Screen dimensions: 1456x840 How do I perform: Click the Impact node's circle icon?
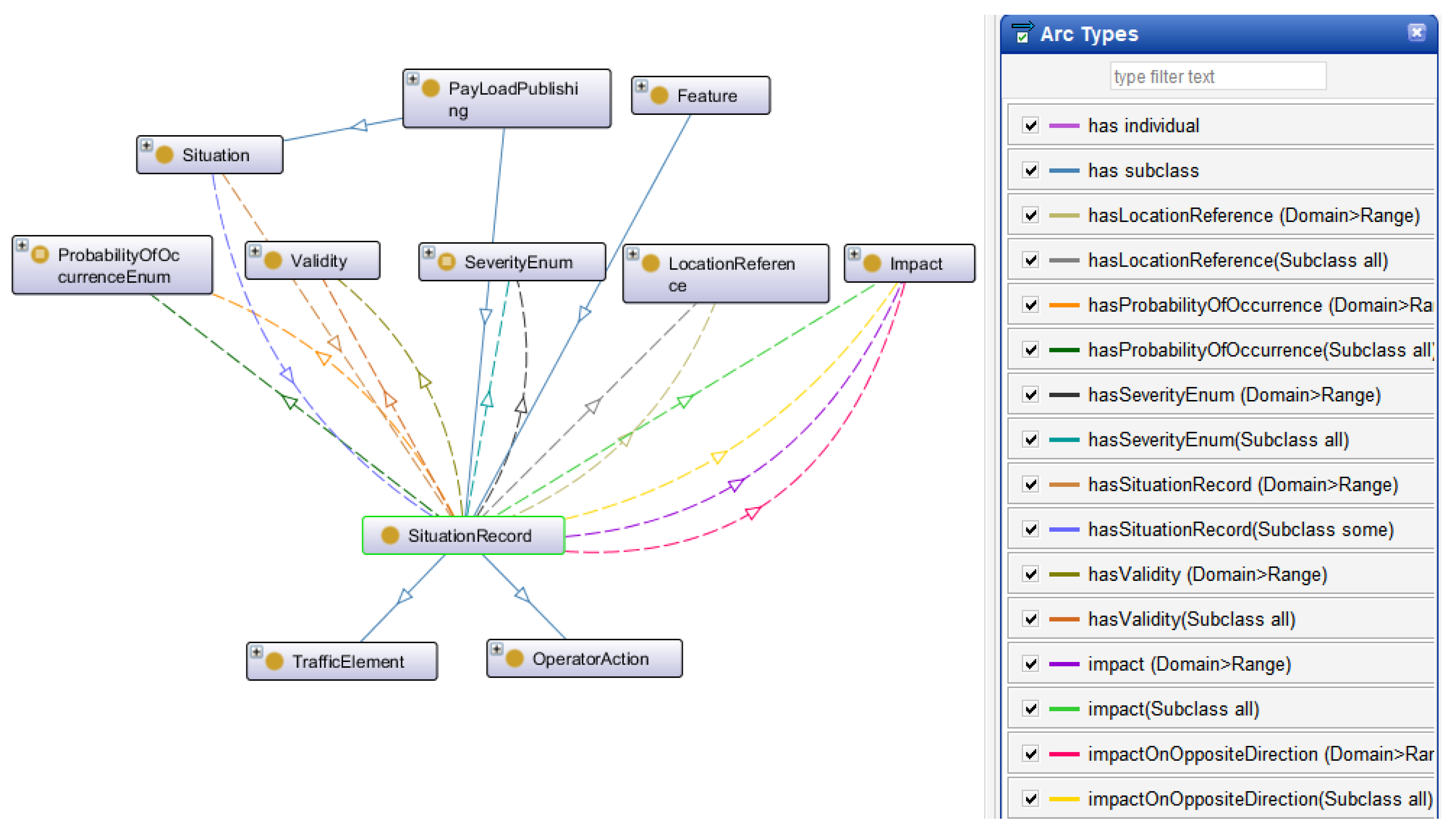pyautogui.click(x=872, y=264)
